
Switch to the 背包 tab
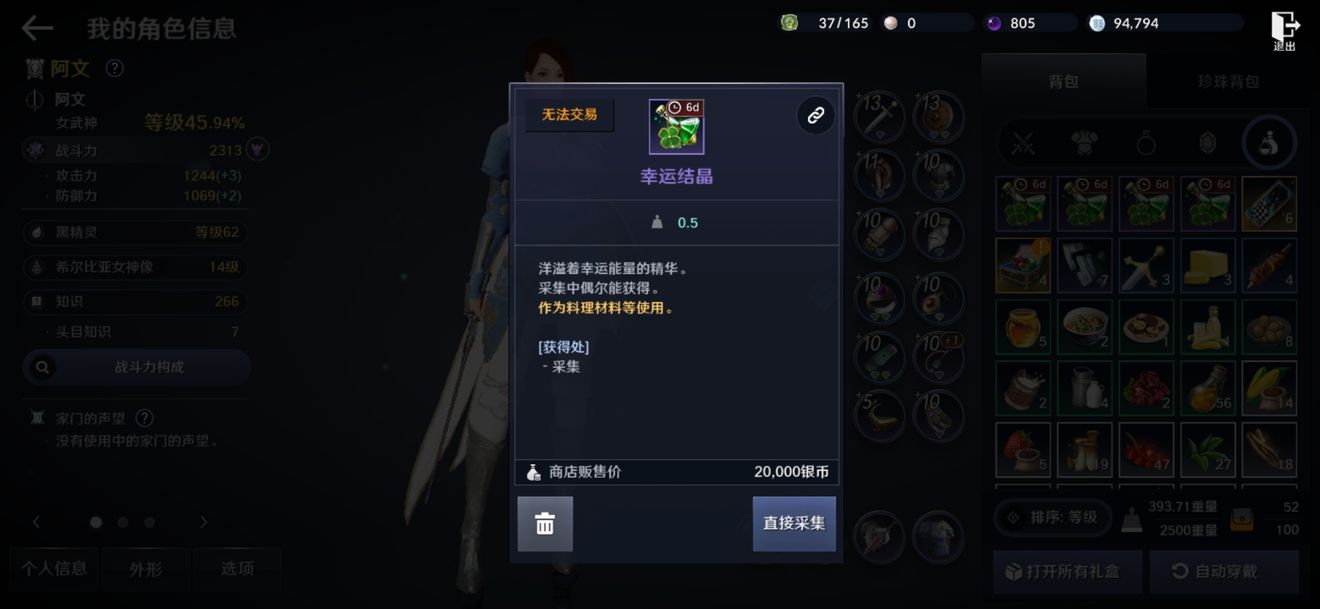point(1064,81)
